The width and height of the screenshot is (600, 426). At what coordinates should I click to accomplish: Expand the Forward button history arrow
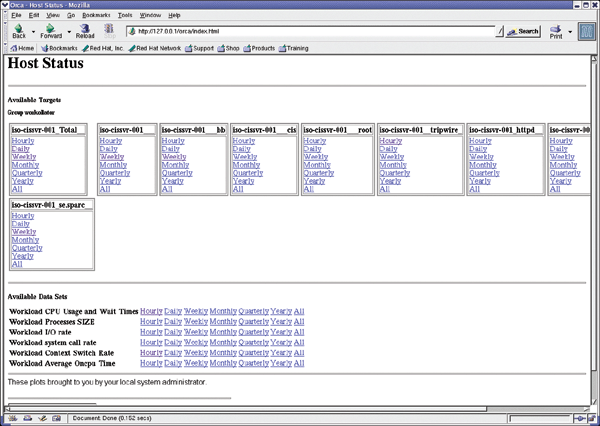(x=68, y=31)
